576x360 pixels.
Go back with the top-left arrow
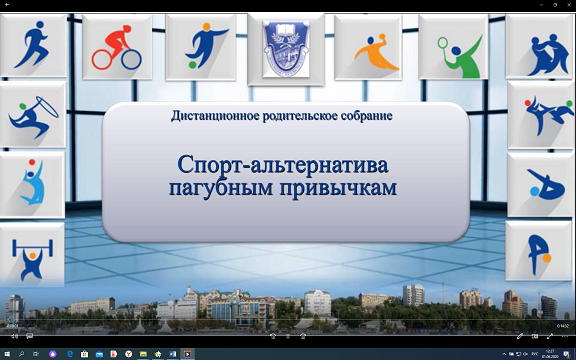(x=7, y=5)
